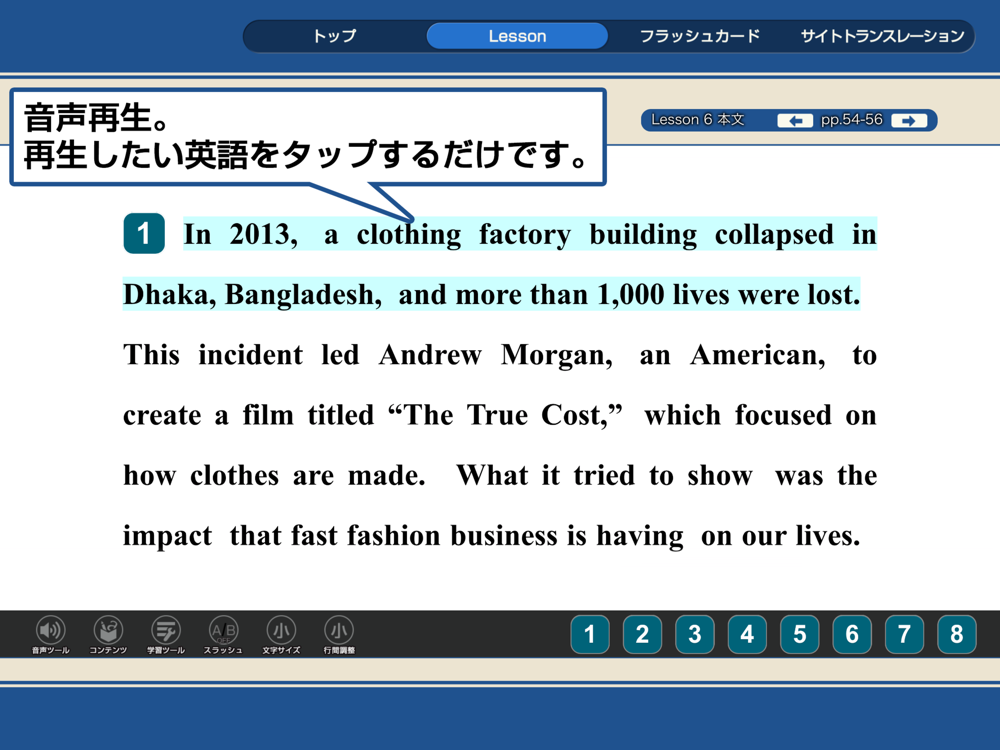Open the フラッシュカード tab
1000x750 pixels.
click(x=700, y=36)
